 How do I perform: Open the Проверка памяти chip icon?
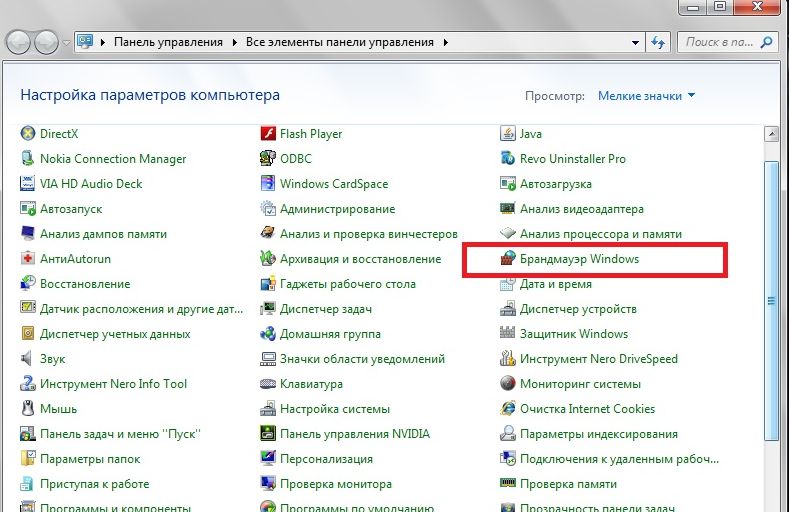pyautogui.click(x=508, y=483)
